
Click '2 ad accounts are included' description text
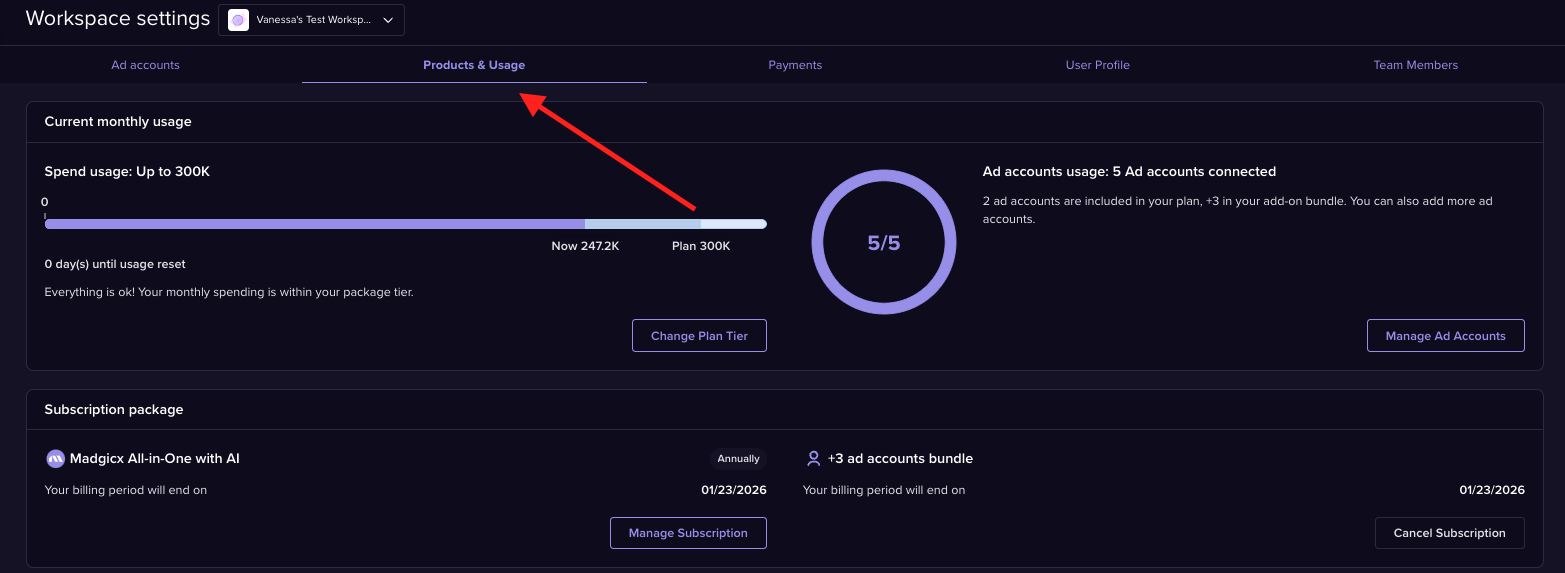click(1237, 210)
